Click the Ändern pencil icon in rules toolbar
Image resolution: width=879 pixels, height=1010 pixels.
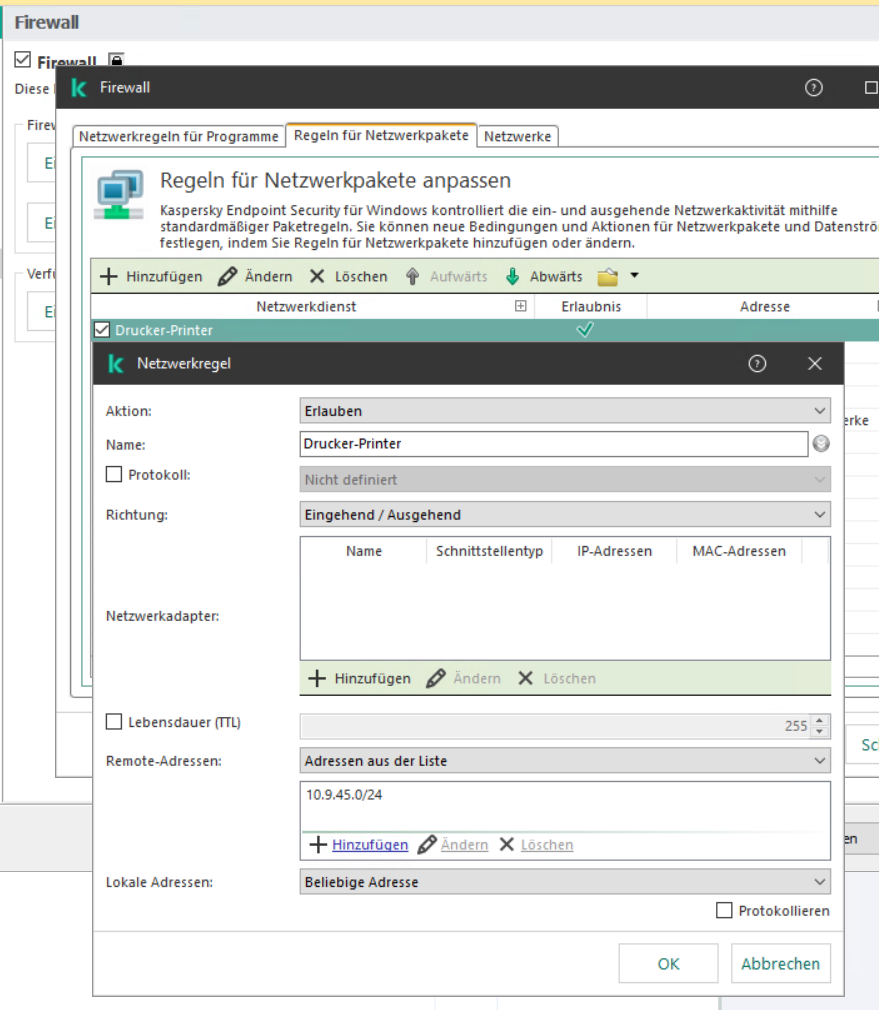(x=228, y=277)
